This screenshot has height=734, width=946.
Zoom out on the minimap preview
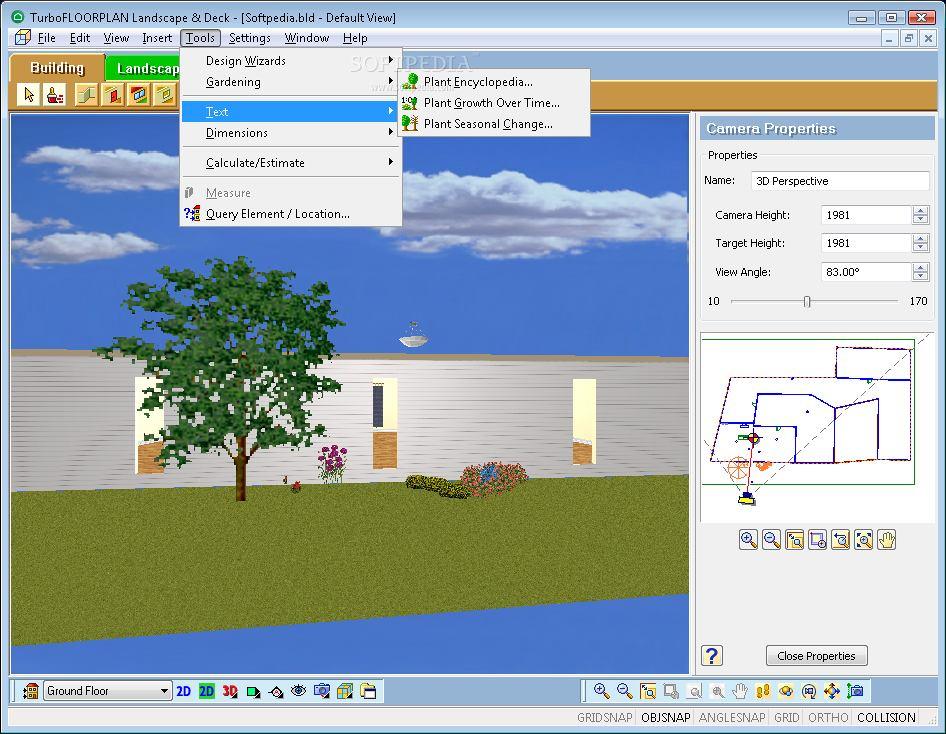pyautogui.click(x=772, y=539)
